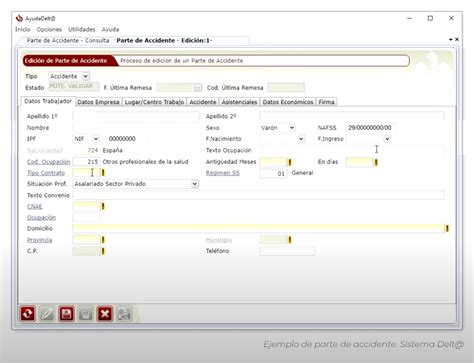Click the AyudaDelt@ application logo icon
Viewport: 474px width, 363px height.
coord(19,18)
